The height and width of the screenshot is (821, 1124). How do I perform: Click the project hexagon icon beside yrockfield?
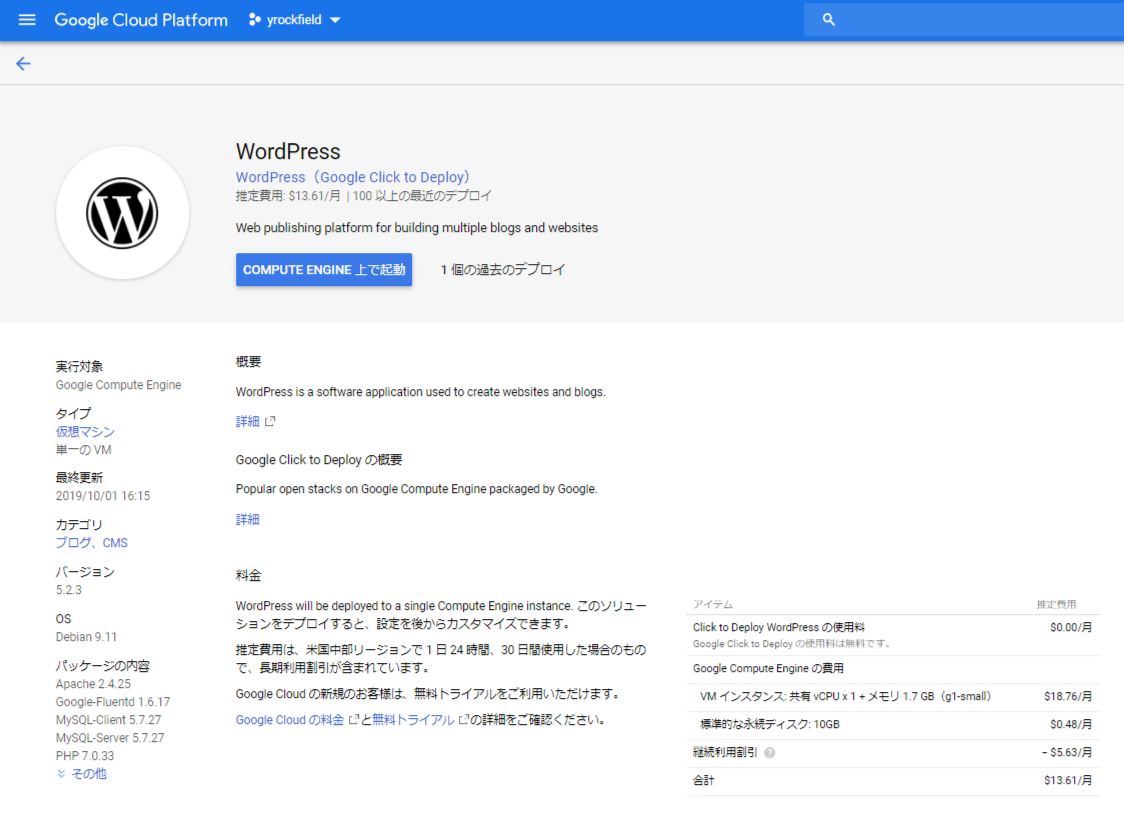[x=254, y=19]
